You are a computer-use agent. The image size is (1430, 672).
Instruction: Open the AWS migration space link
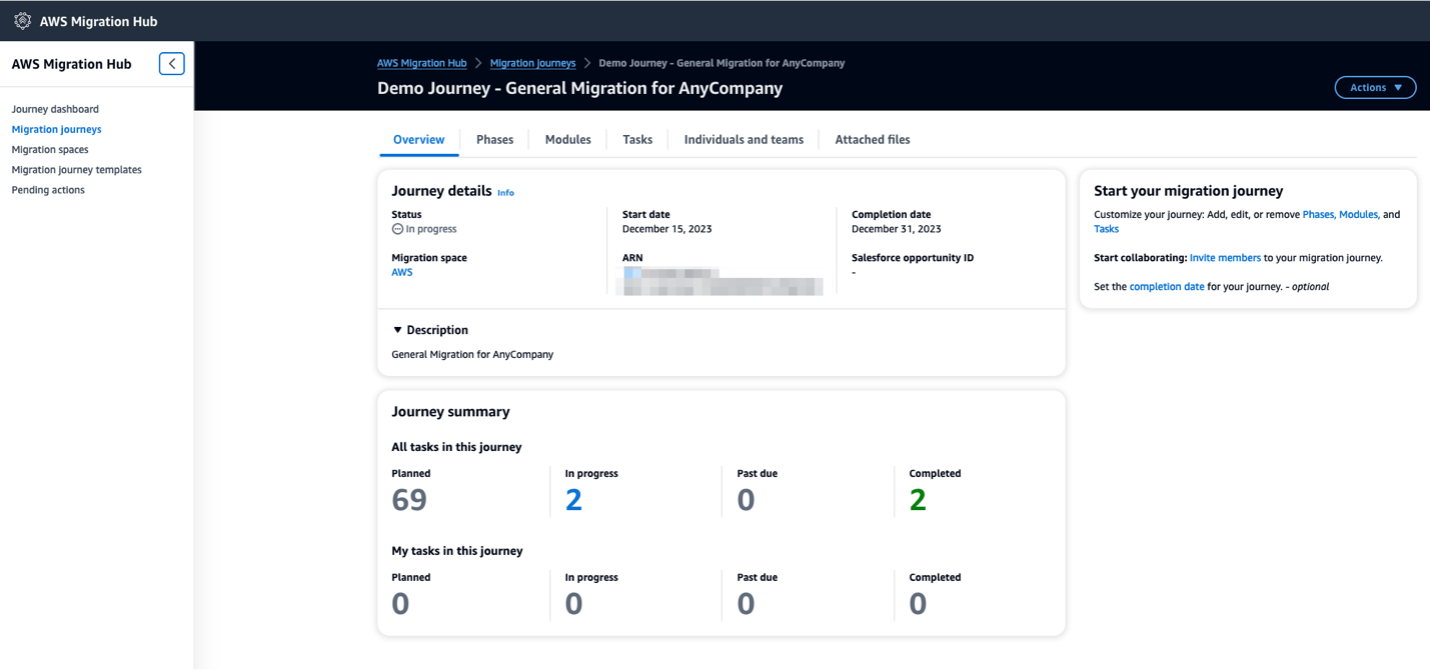[x=402, y=272]
